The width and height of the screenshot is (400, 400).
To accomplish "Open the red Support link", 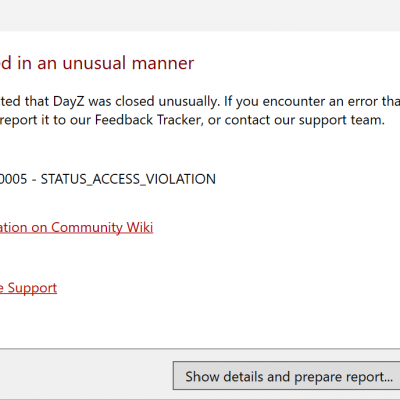I will 28,288.
